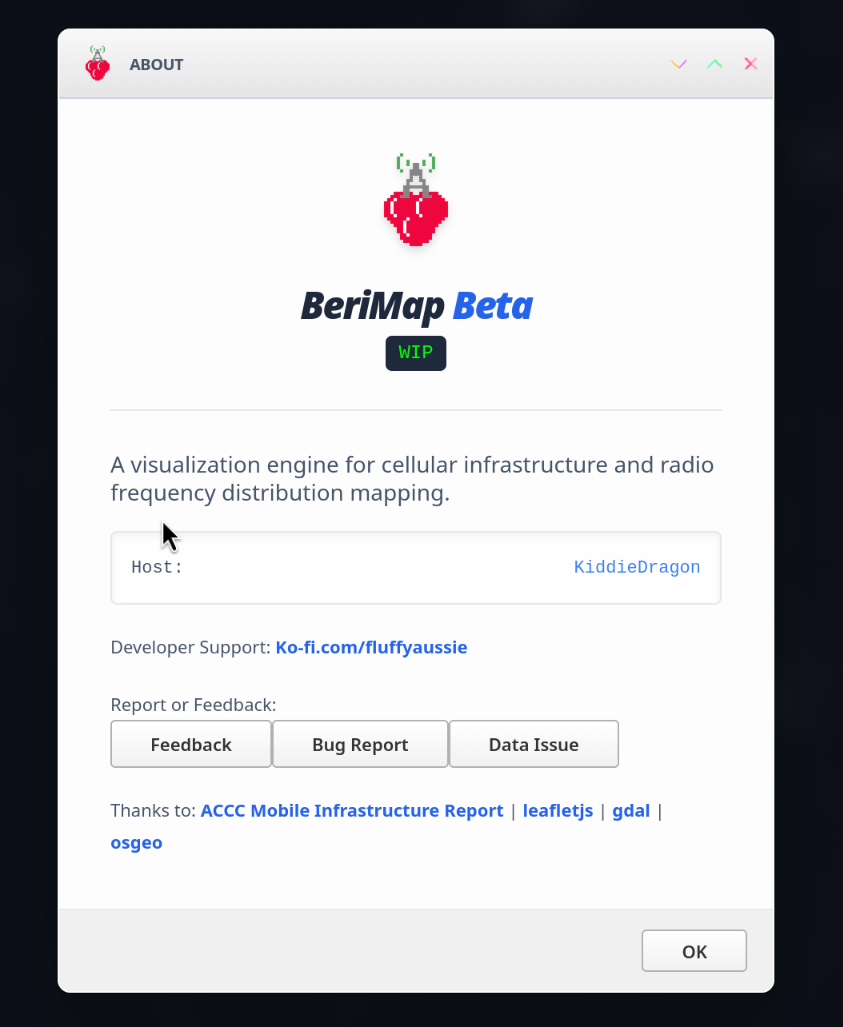843x1027 pixels.
Task: Open the Ko-fi.com/fluffyaussie support link
Action: click(371, 648)
